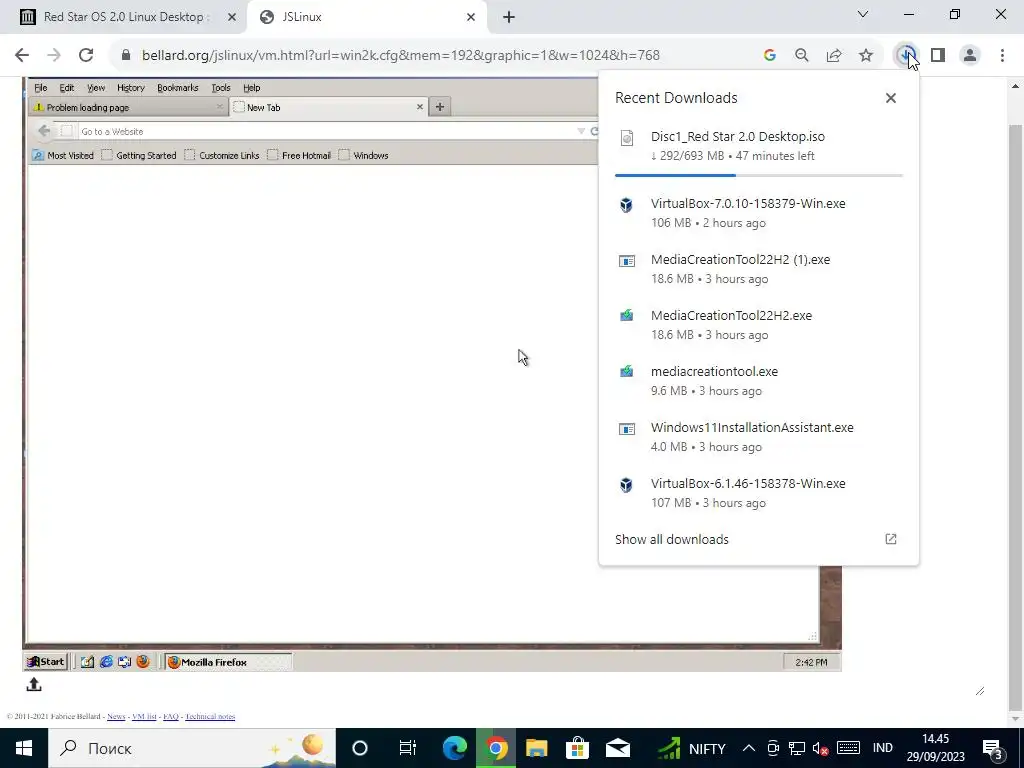
Task: Bookmark this page with star icon
Action: pos(866,56)
